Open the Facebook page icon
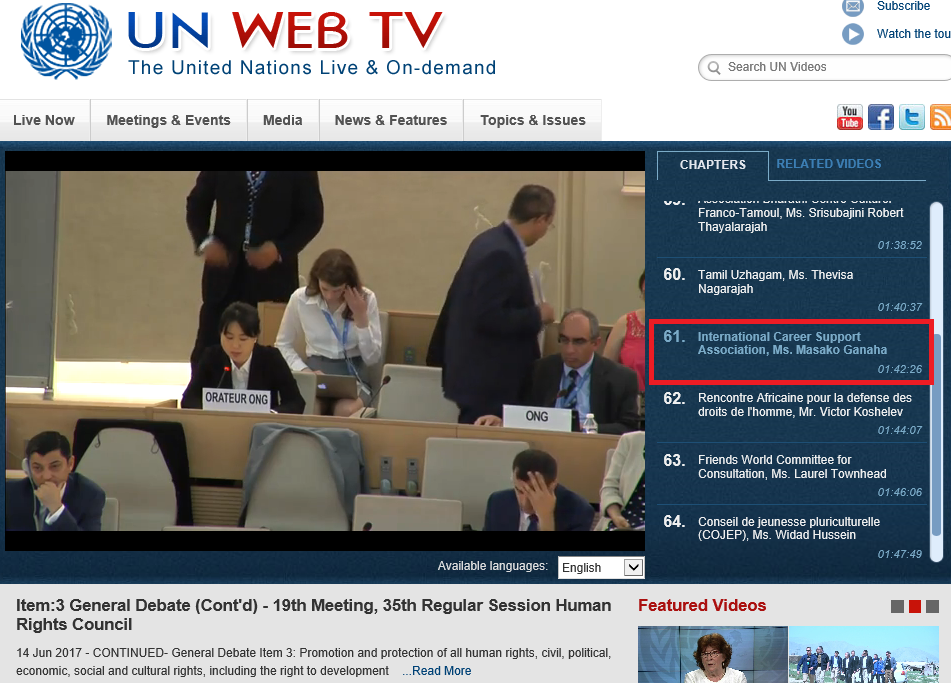This screenshot has height=683, width=951. 881,117
